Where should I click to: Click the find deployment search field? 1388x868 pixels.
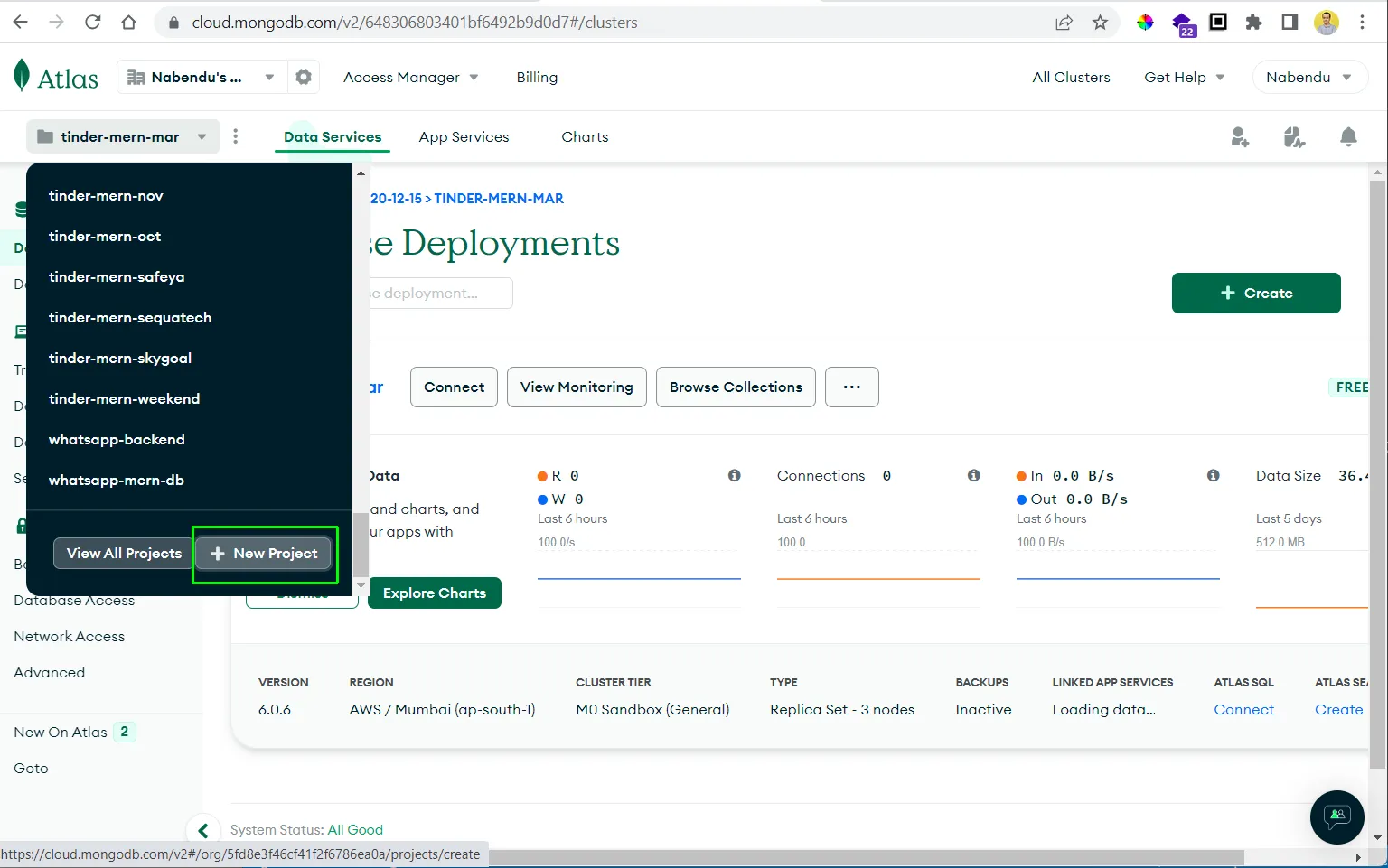(x=441, y=293)
